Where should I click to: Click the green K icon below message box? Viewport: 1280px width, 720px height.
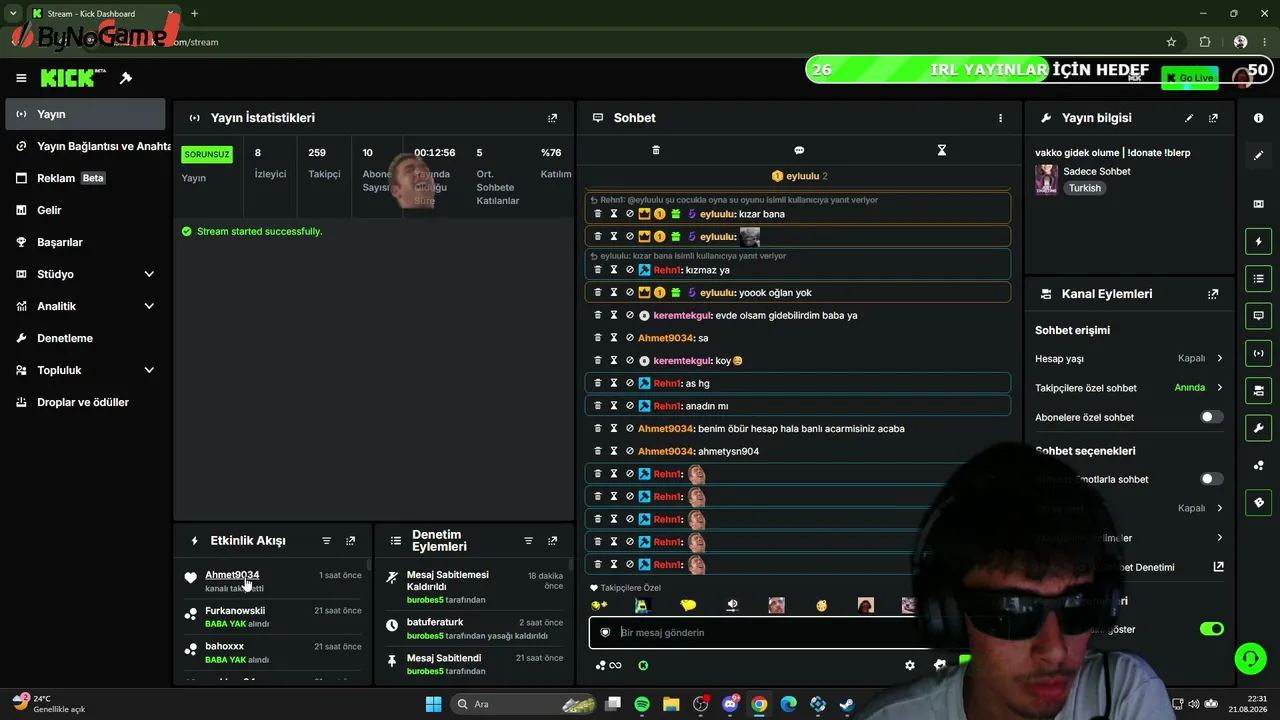click(643, 665)
